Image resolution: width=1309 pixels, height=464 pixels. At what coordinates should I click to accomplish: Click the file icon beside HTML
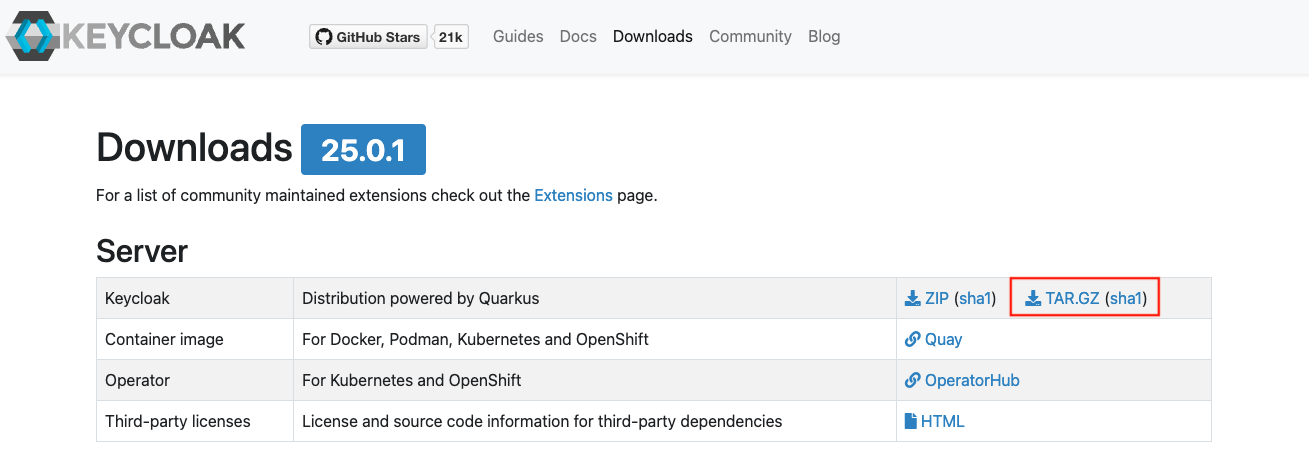911,421
